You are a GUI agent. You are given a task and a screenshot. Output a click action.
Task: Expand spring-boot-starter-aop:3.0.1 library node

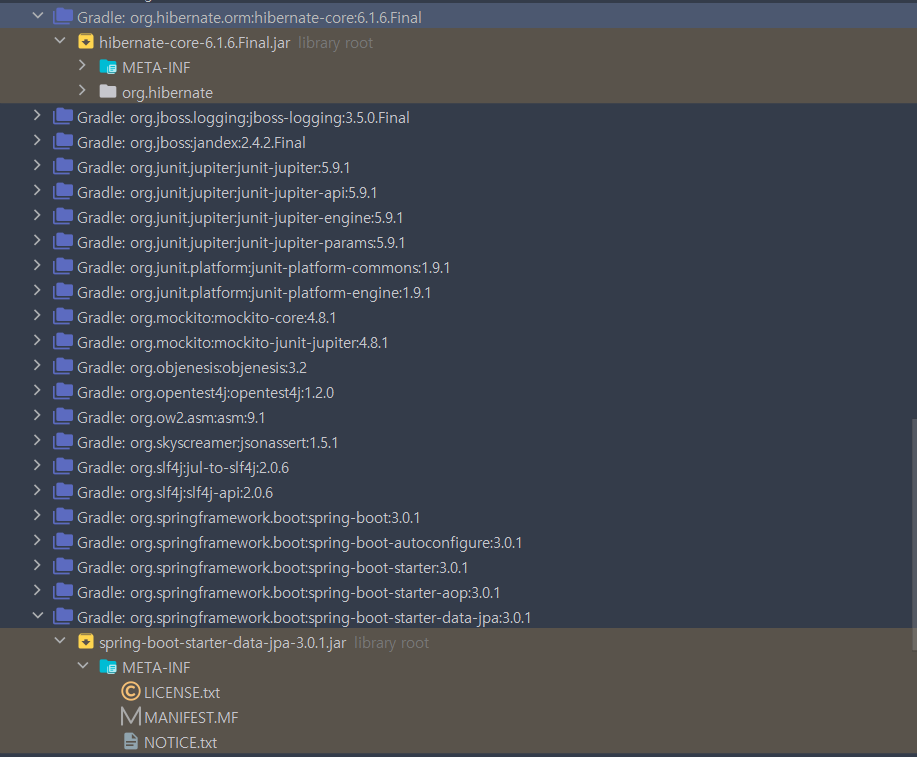(37, 591)
